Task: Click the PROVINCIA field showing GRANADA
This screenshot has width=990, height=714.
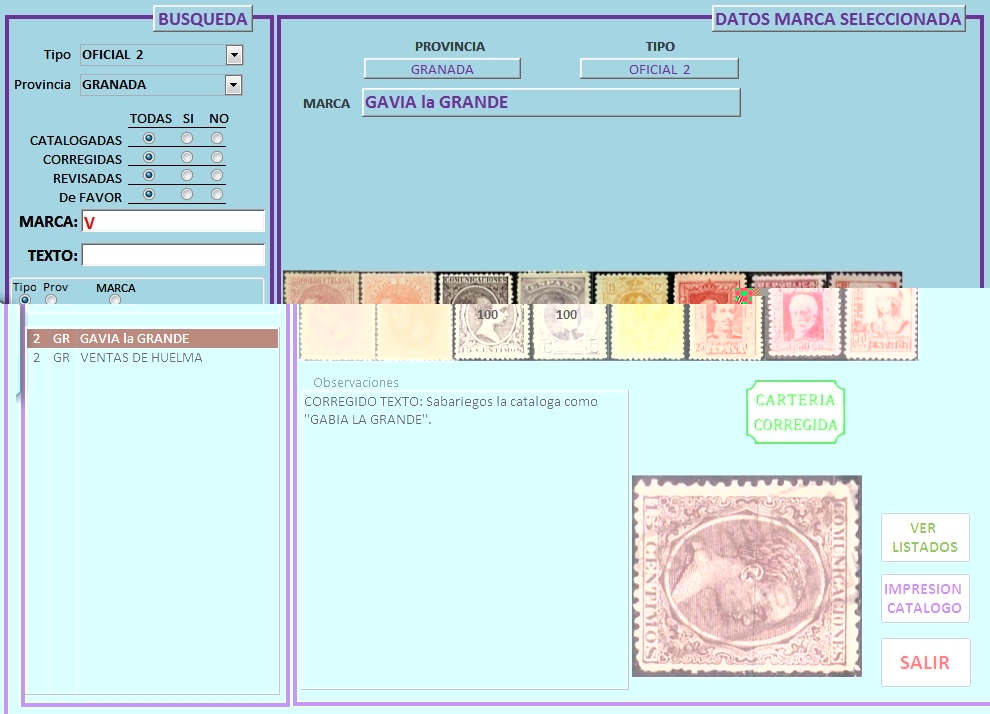Action: (x=442, y=69)
